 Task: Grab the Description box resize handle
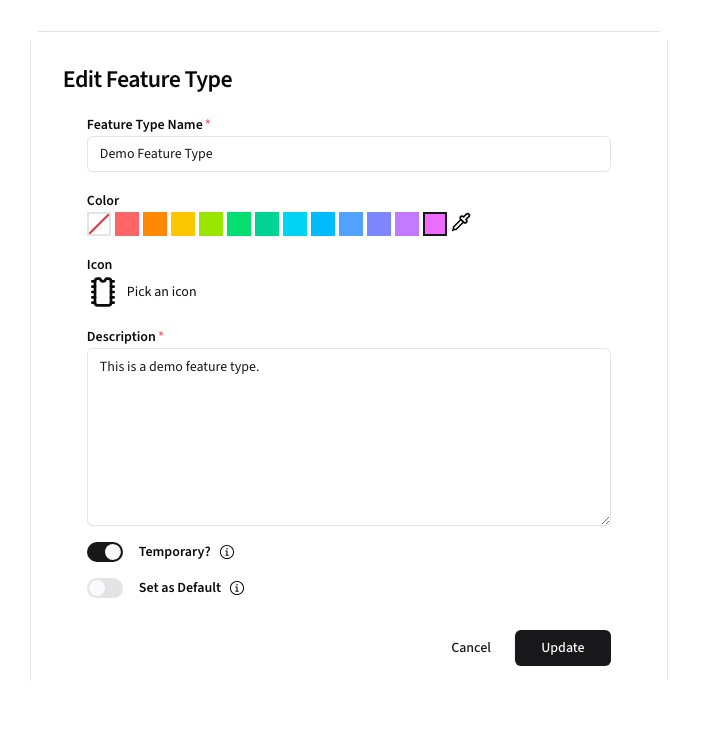[605, 520]
